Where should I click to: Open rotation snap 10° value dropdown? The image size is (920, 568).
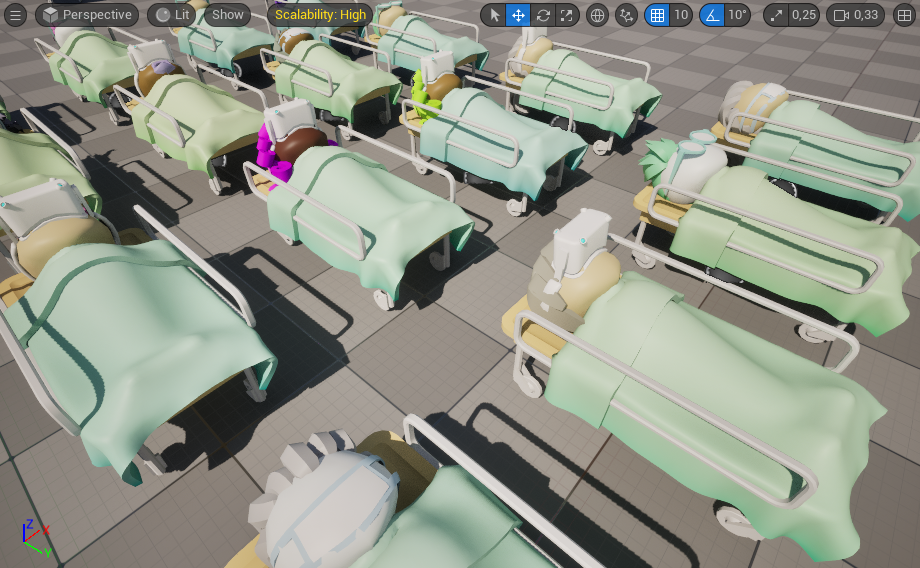tap(738, 15)
